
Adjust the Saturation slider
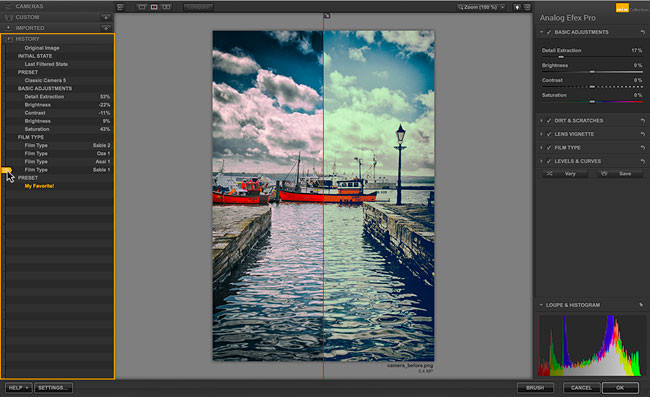(x=592, y=102)
